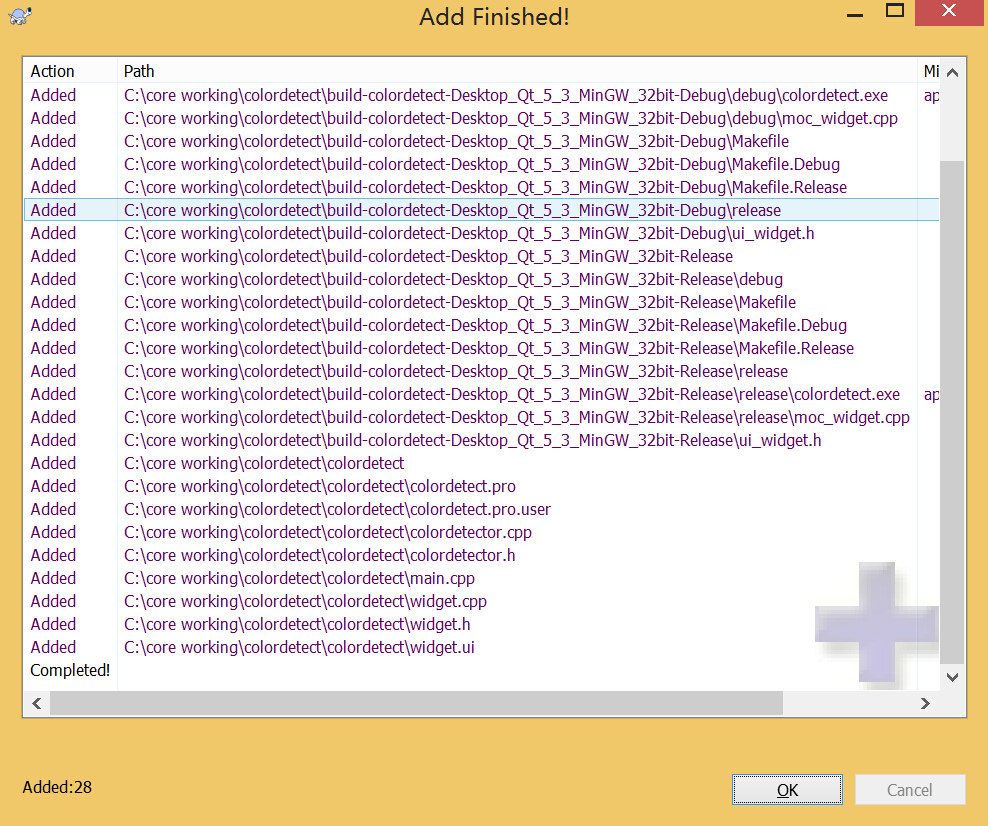
Task: Click the disabled Cancel button
Action: coord(909,789)
